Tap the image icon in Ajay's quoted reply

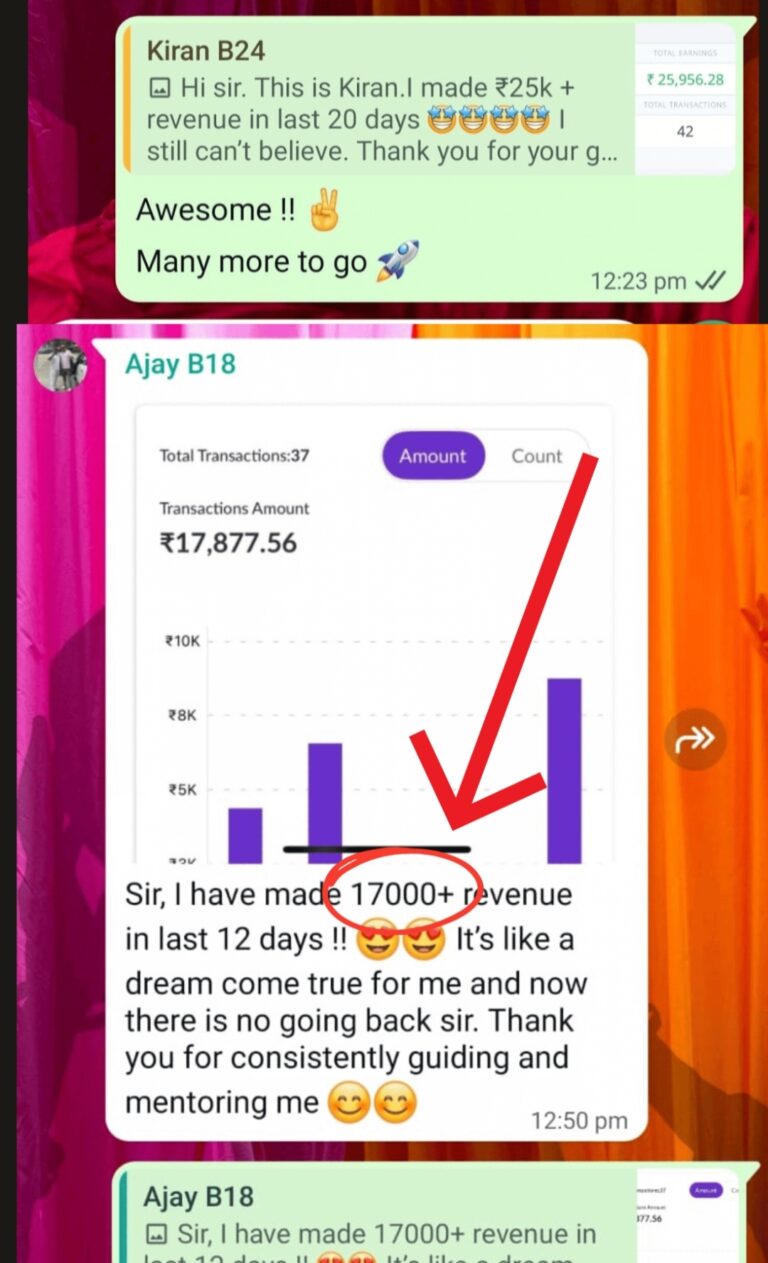pos(155,1234)
